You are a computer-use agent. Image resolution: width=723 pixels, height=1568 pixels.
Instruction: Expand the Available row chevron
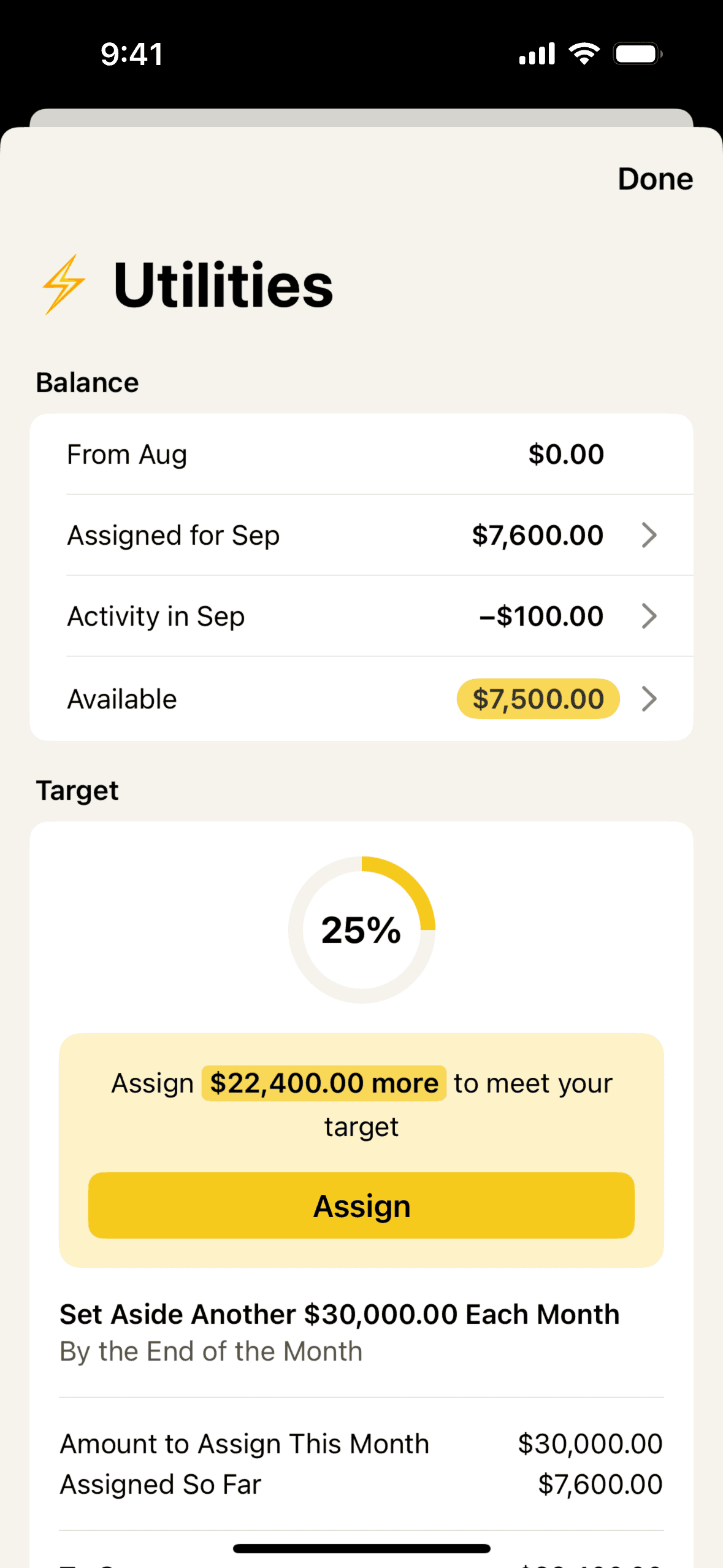pyautogui.click(x=649, y=699)
